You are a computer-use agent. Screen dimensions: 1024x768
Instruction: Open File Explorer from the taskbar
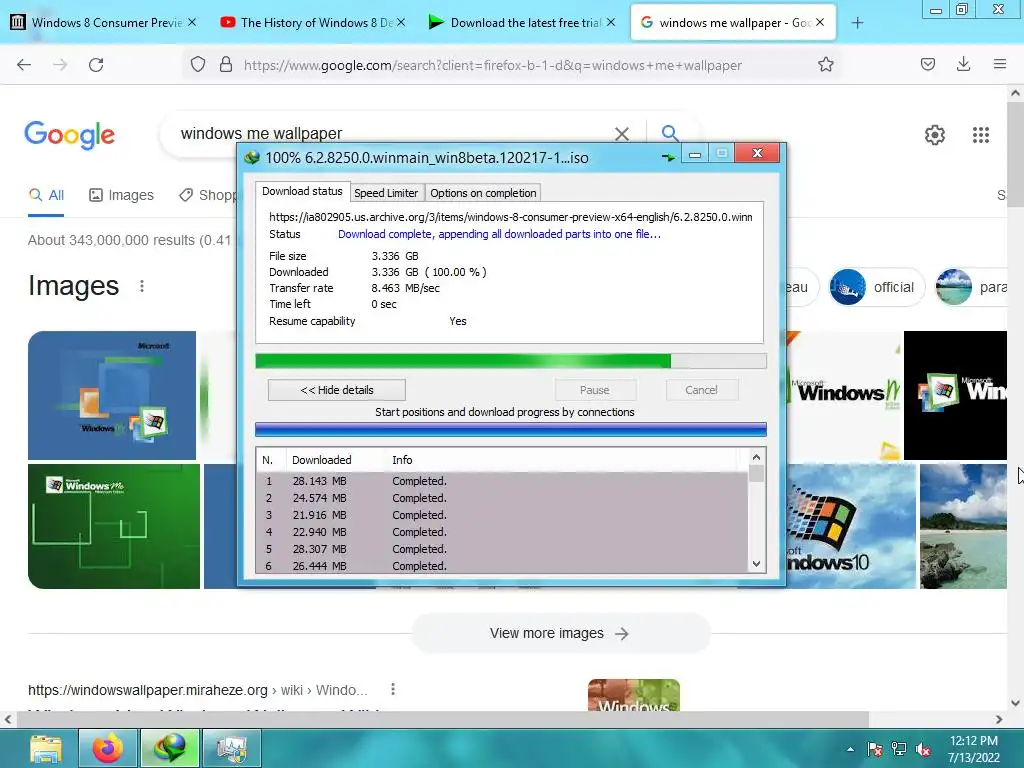46,748
